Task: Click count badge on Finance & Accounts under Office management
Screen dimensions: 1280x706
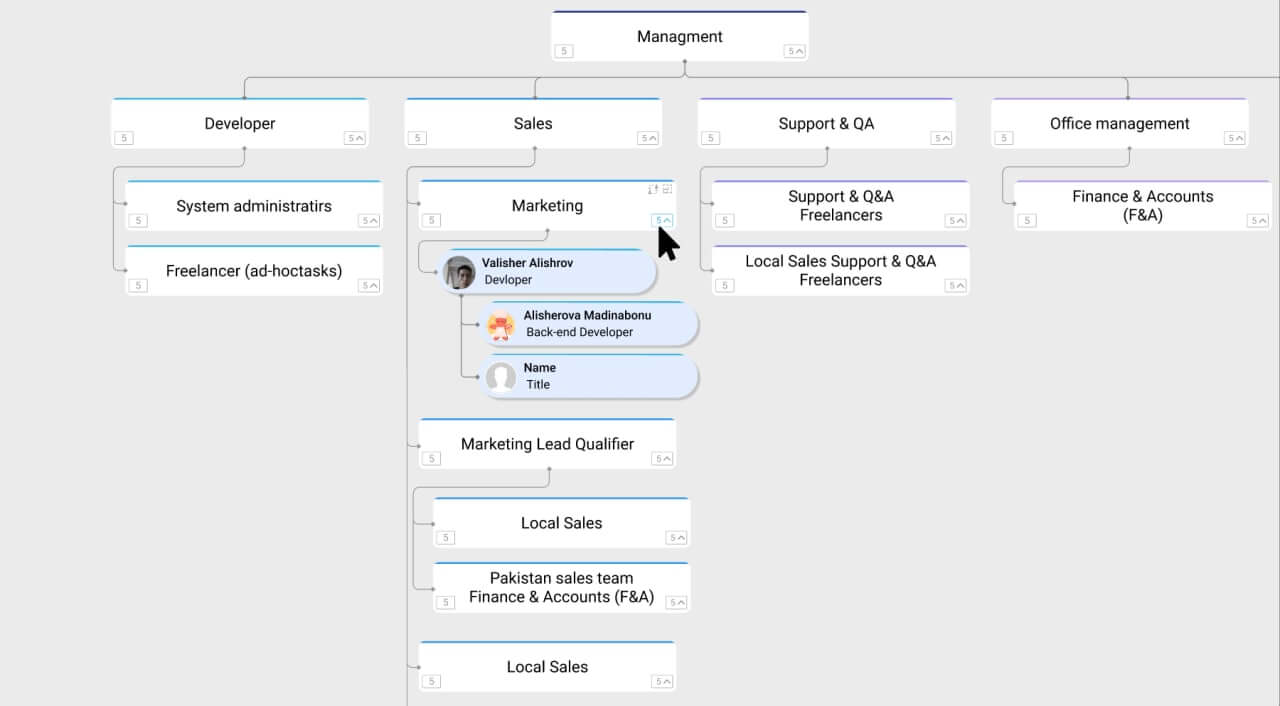Action: click(x=1027, y=220)
